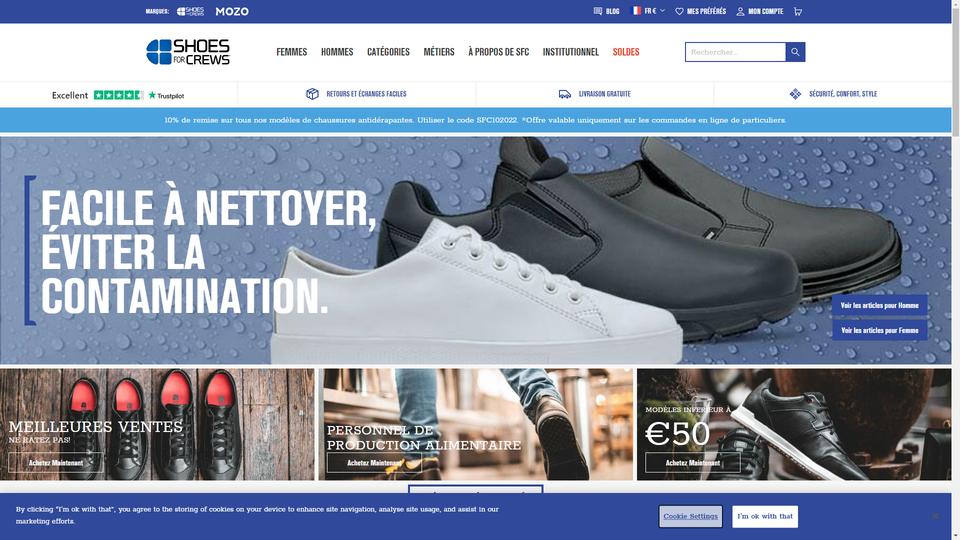Open Cookie Settings
960x540 pixels.
pos(691,517)
